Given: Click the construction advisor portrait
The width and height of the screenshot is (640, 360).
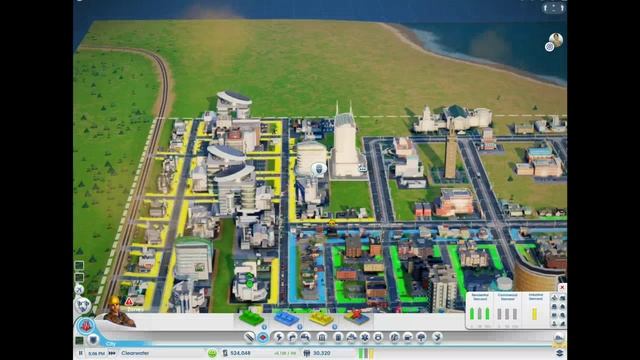Looking at the screenshot, I should (x=118, y=313).
